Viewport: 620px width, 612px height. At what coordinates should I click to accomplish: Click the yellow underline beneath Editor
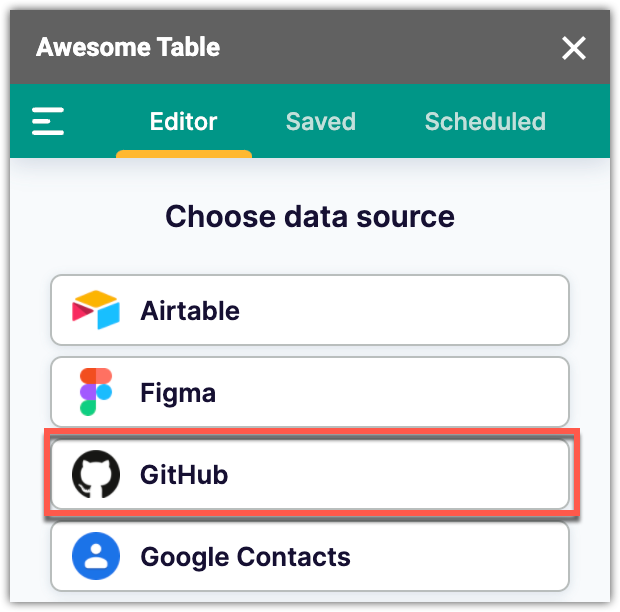184,154
